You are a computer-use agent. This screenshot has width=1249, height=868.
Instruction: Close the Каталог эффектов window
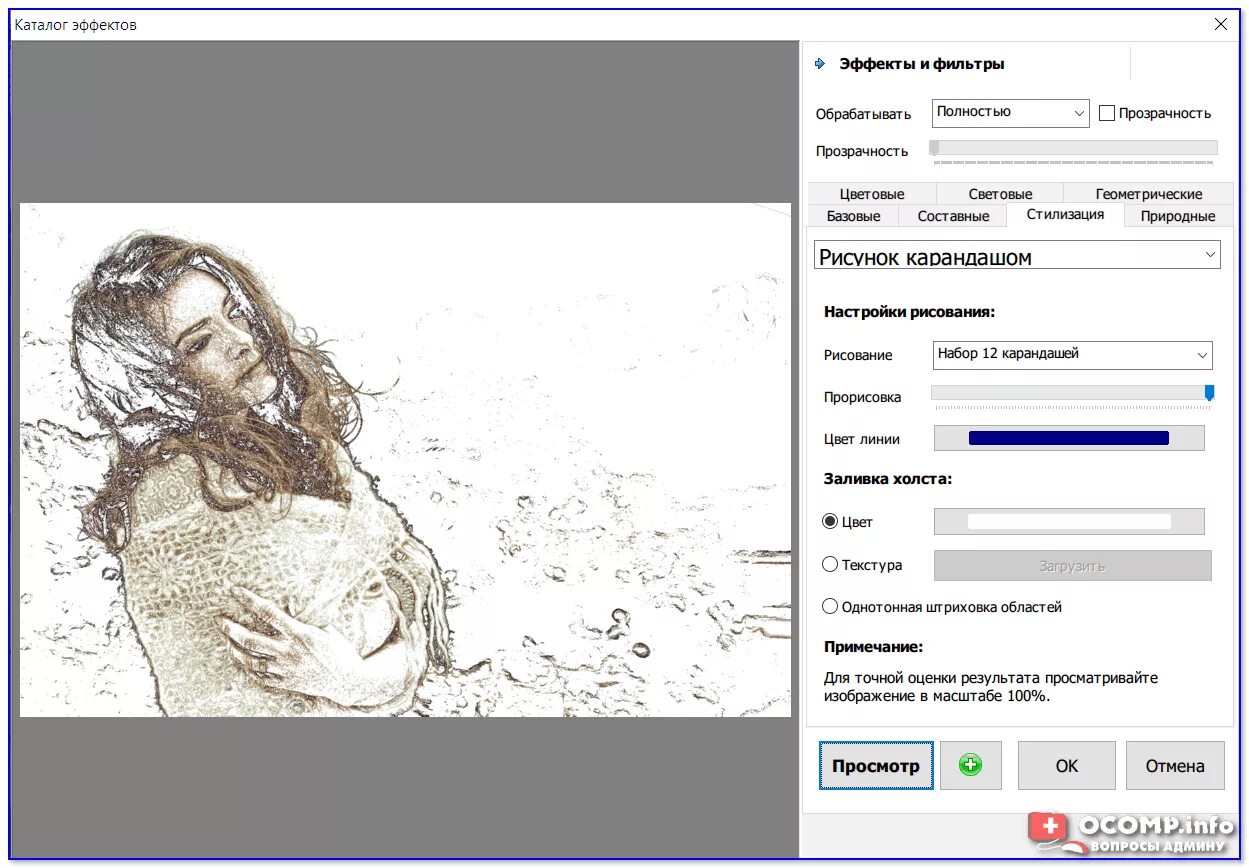(1220, 24)
